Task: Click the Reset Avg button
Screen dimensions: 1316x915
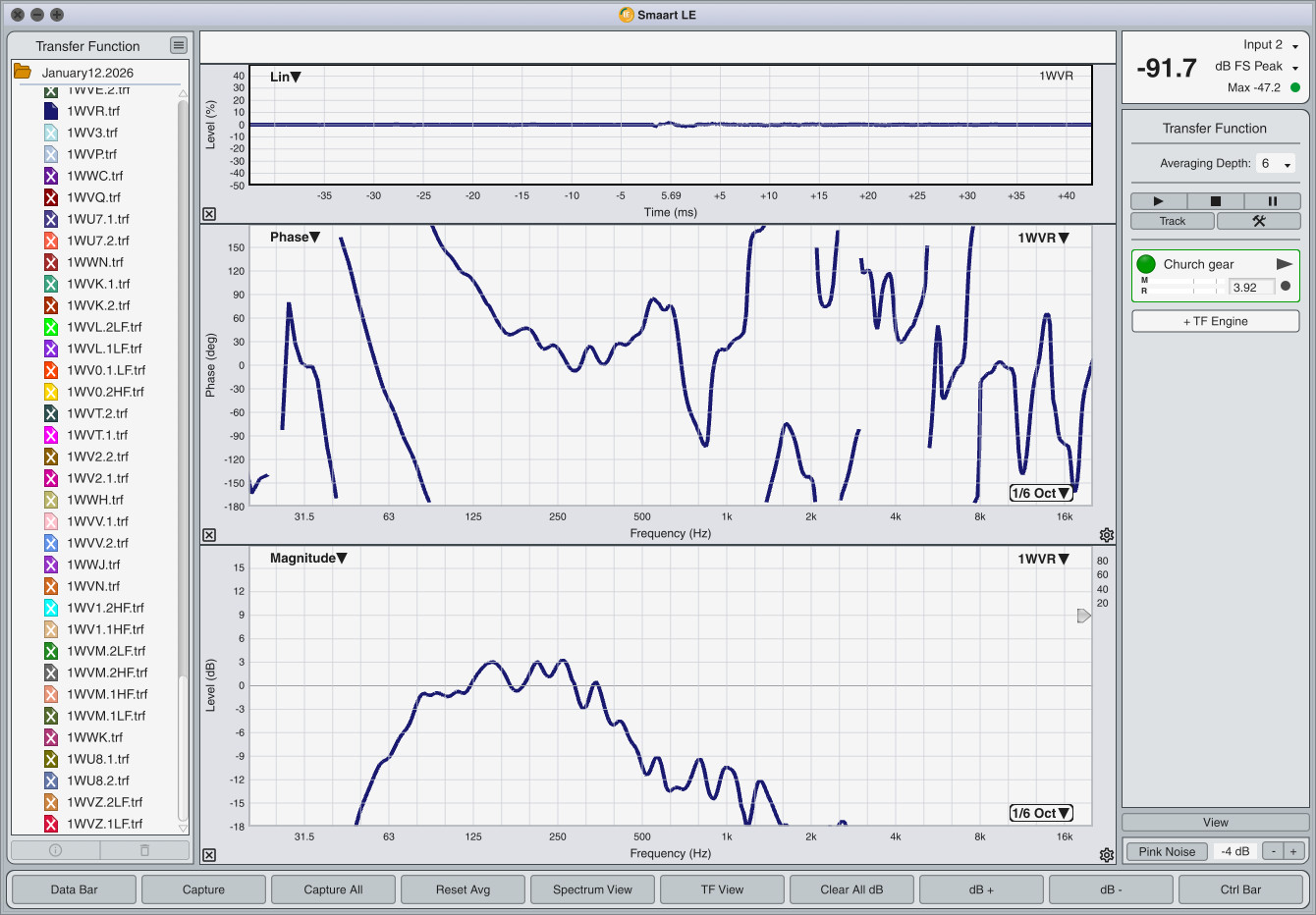Action: coord(464,889)
